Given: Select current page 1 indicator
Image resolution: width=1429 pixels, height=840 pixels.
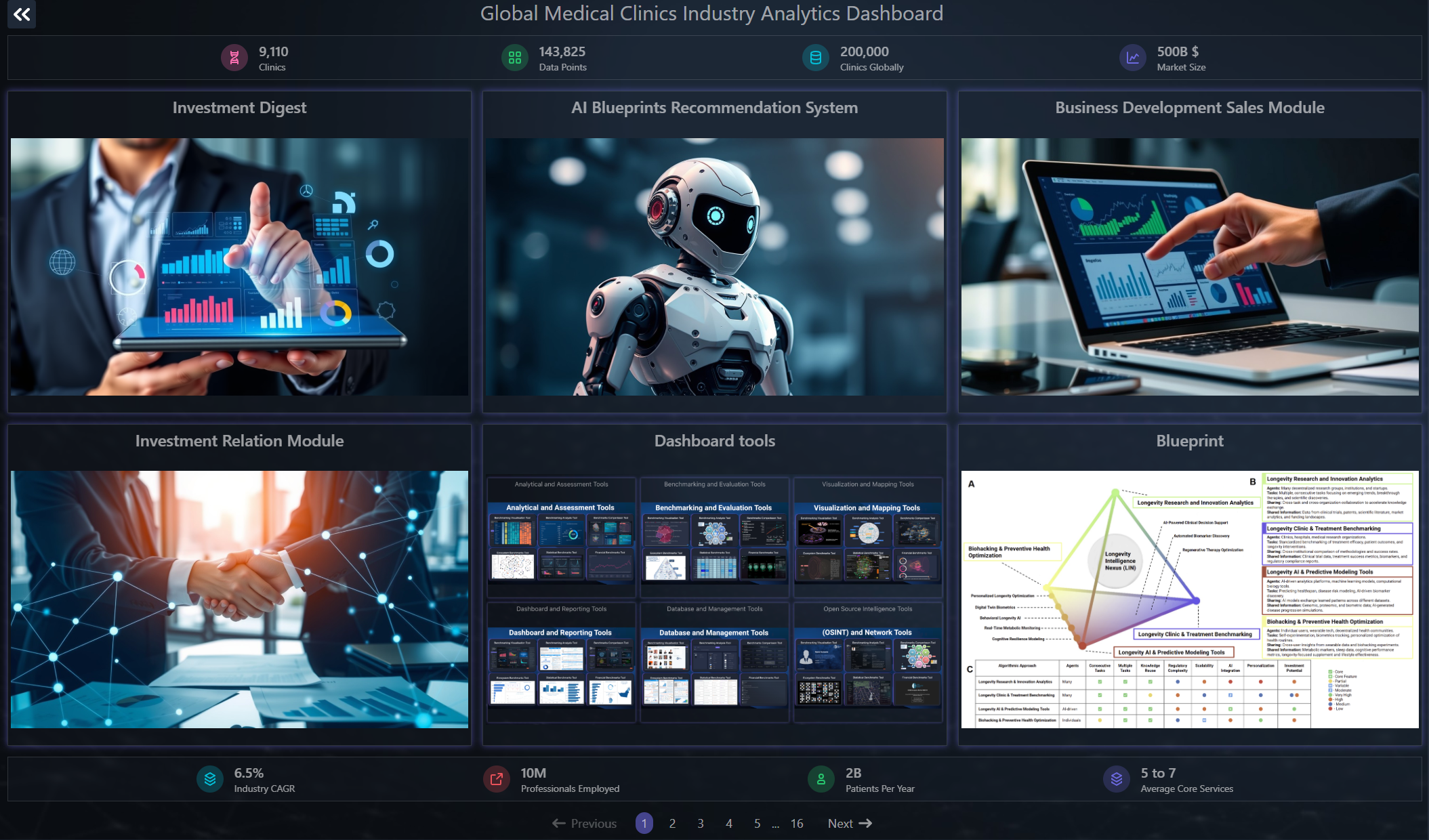Looking at the screenshot, I should point(644,824).
